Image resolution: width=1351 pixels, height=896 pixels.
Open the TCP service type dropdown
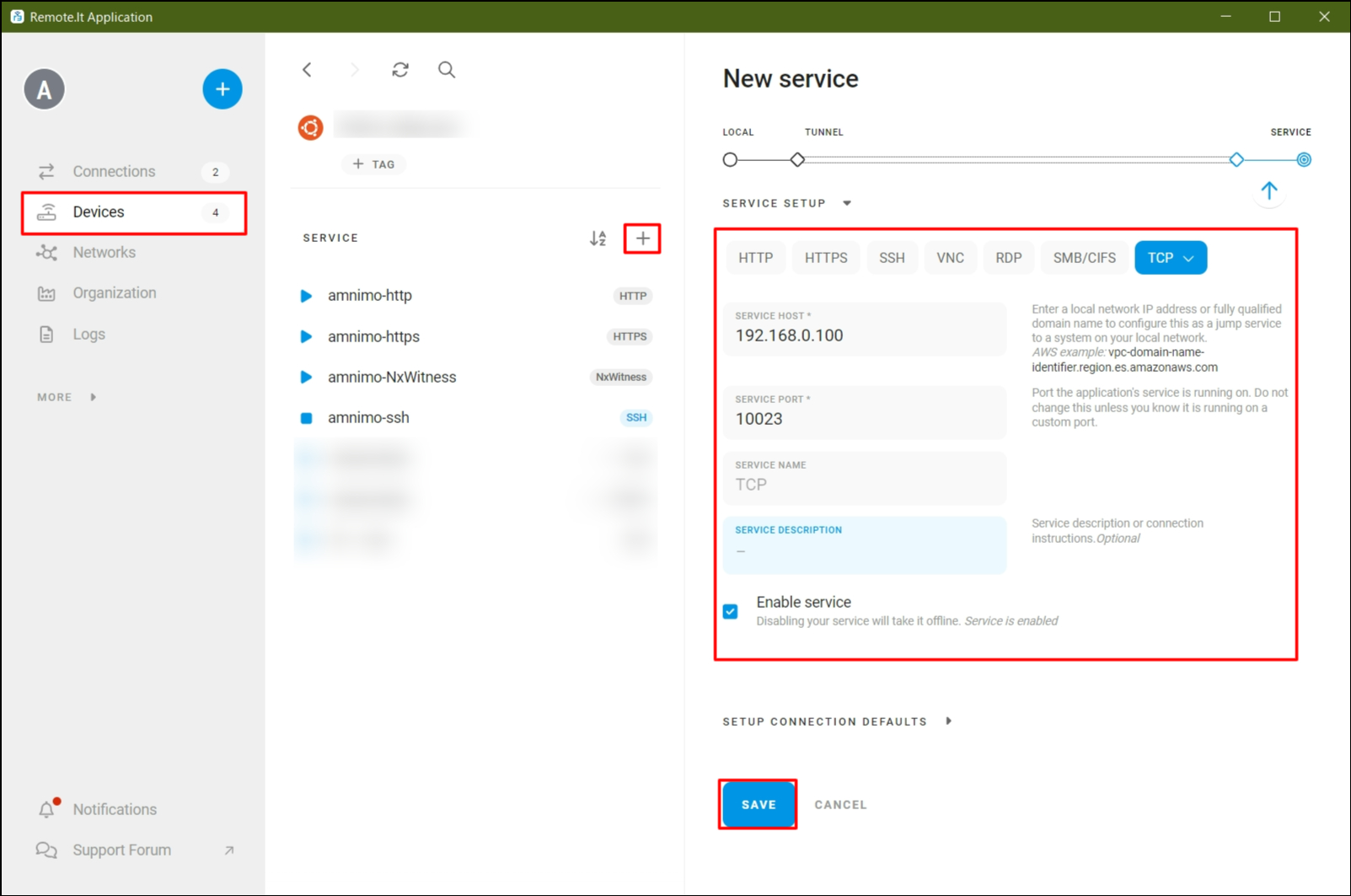[x=1171, y=258]
